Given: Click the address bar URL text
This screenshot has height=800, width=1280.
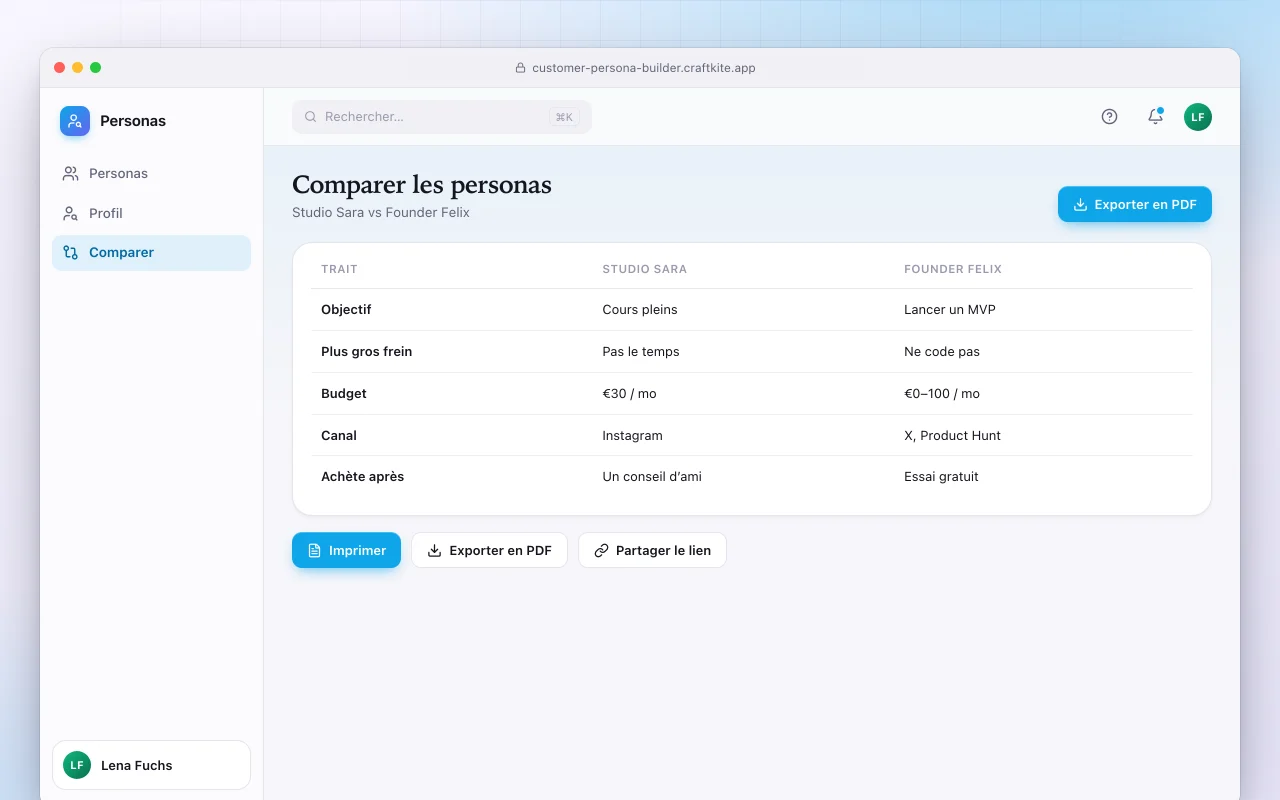Looking at the screenshot, I should click(x=644, y=68).
